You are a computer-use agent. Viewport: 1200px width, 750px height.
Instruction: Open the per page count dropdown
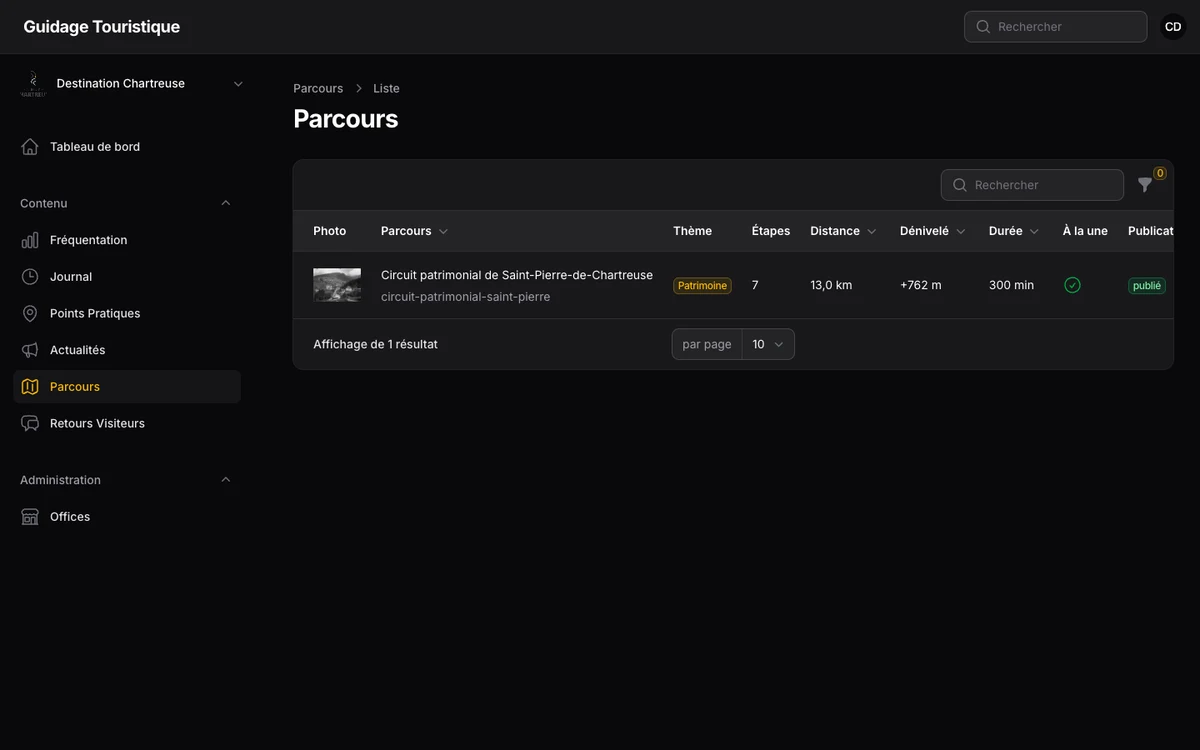(x=768, y=344)
